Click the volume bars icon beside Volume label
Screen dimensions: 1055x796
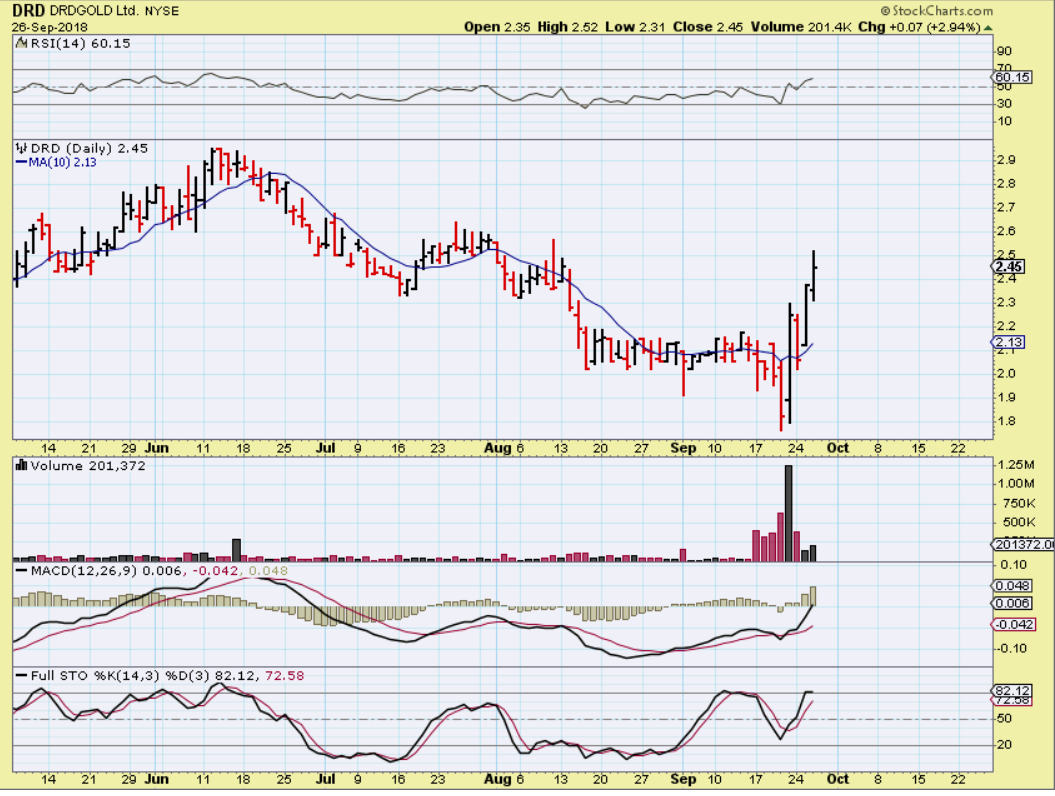point(19,465)
